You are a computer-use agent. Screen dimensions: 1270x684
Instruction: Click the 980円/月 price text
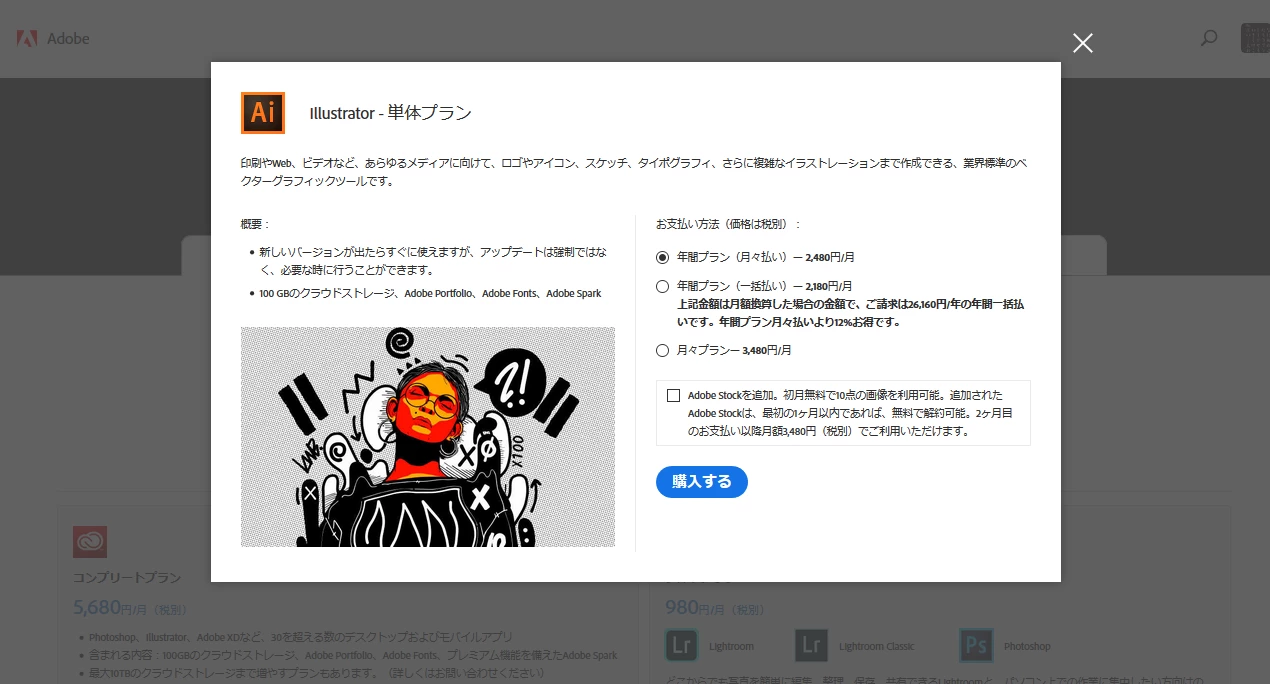pos(716,607)
